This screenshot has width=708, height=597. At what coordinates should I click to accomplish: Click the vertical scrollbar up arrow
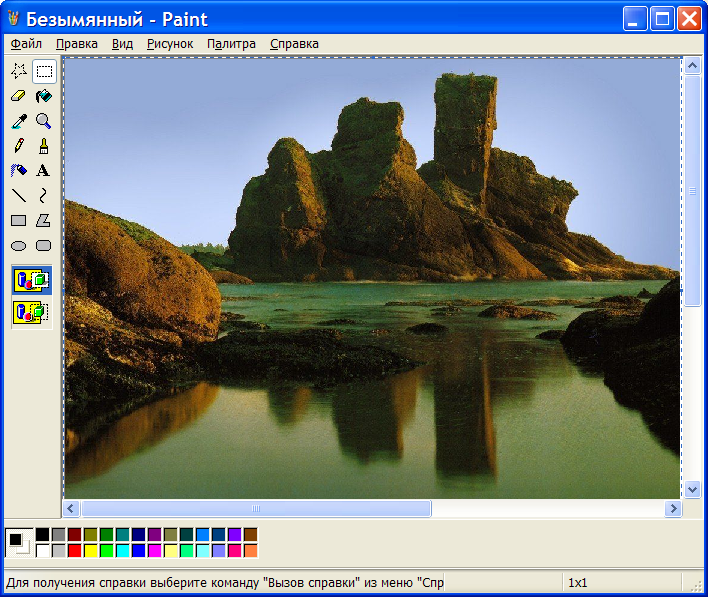pos(692,66)
